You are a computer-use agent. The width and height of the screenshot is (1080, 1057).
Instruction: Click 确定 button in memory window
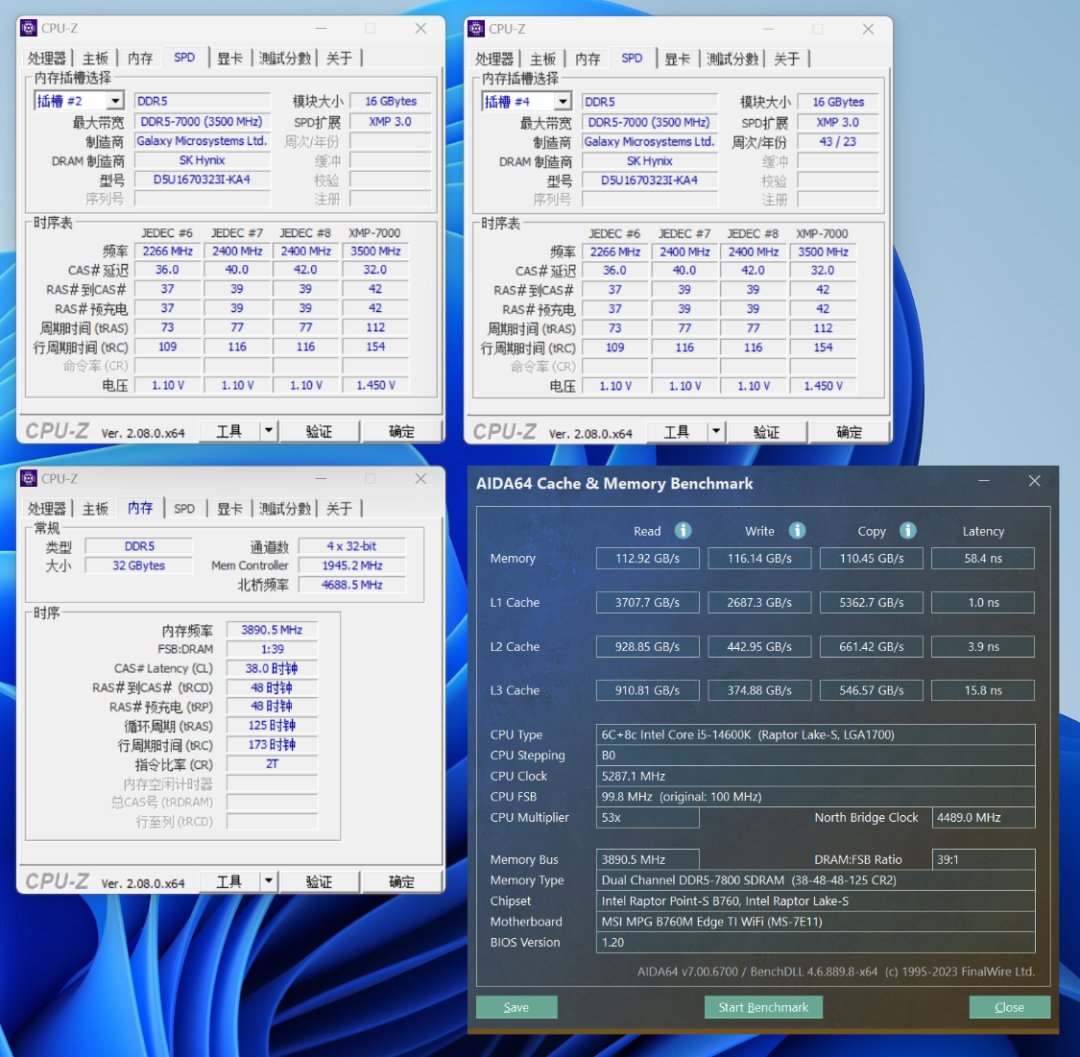402,881
